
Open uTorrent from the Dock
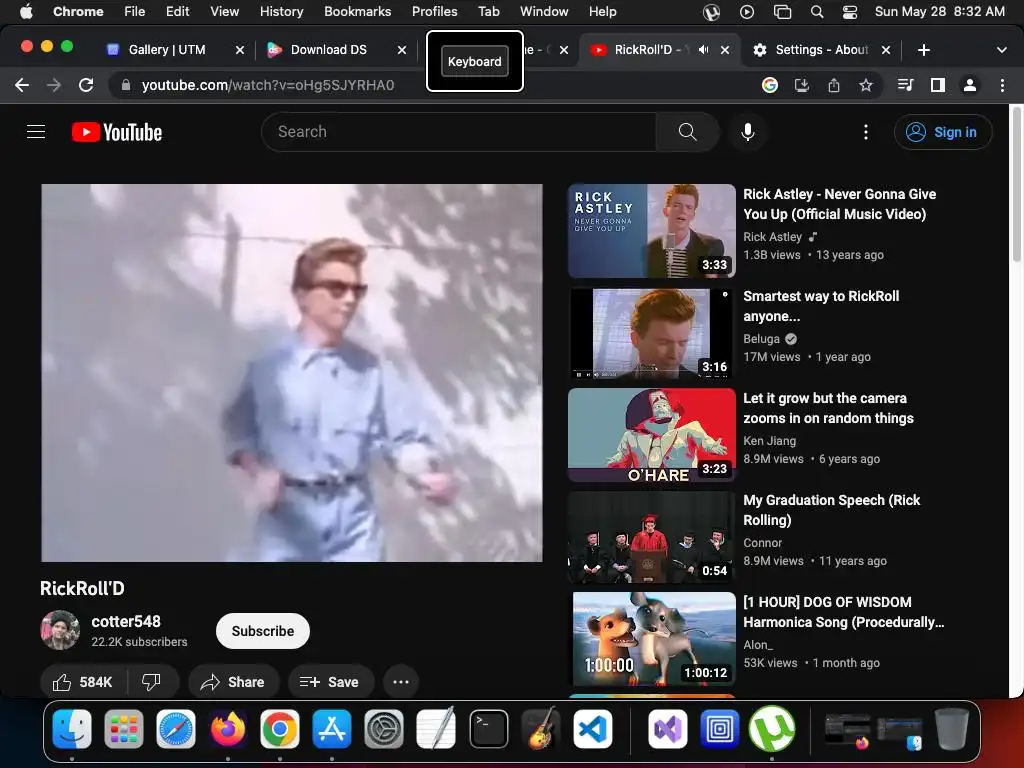point(772,728)
